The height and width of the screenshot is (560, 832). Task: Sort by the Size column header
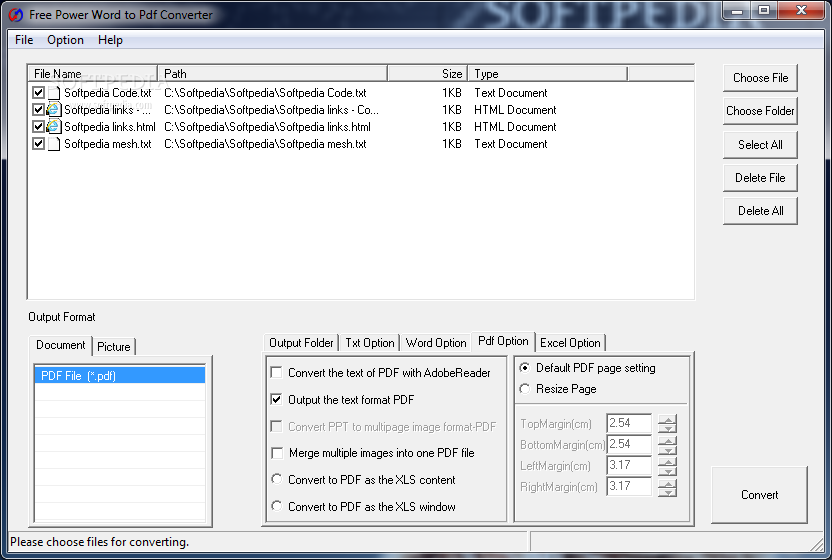(428, 74)
